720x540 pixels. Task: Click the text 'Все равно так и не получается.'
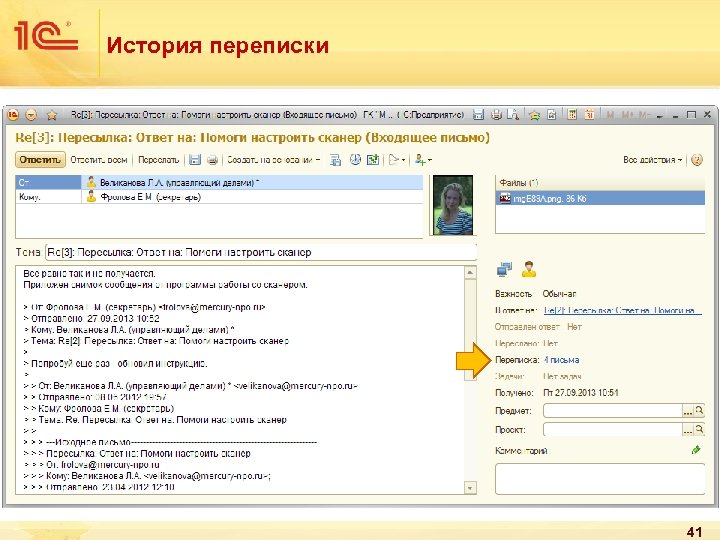click(x=90, y=274)
